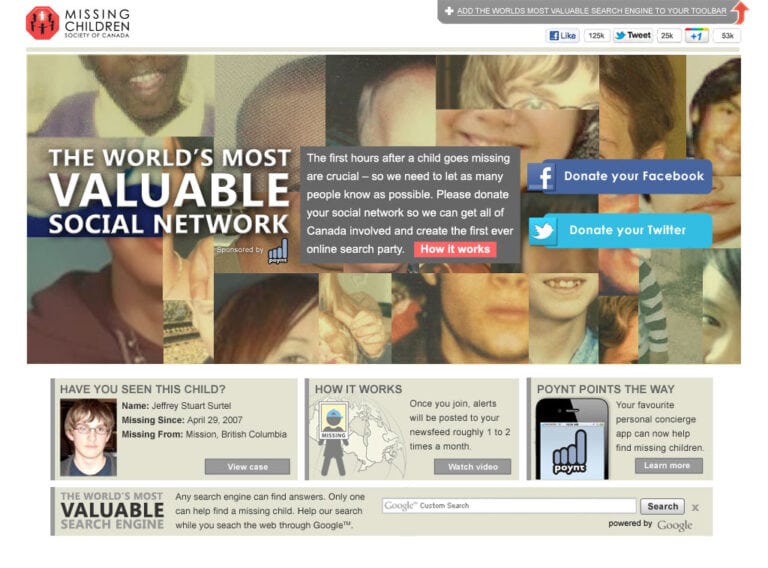This screenshot has height=568, width=768.
Task: Click the 25k tweet count
Action: click(x=667, y=36)
